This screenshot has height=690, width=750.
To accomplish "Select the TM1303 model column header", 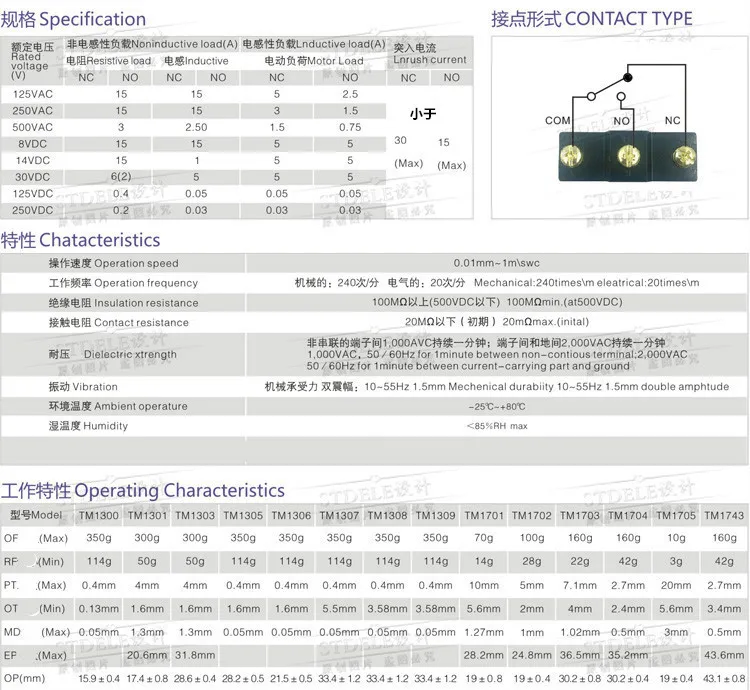I will (x=195, y=515).
